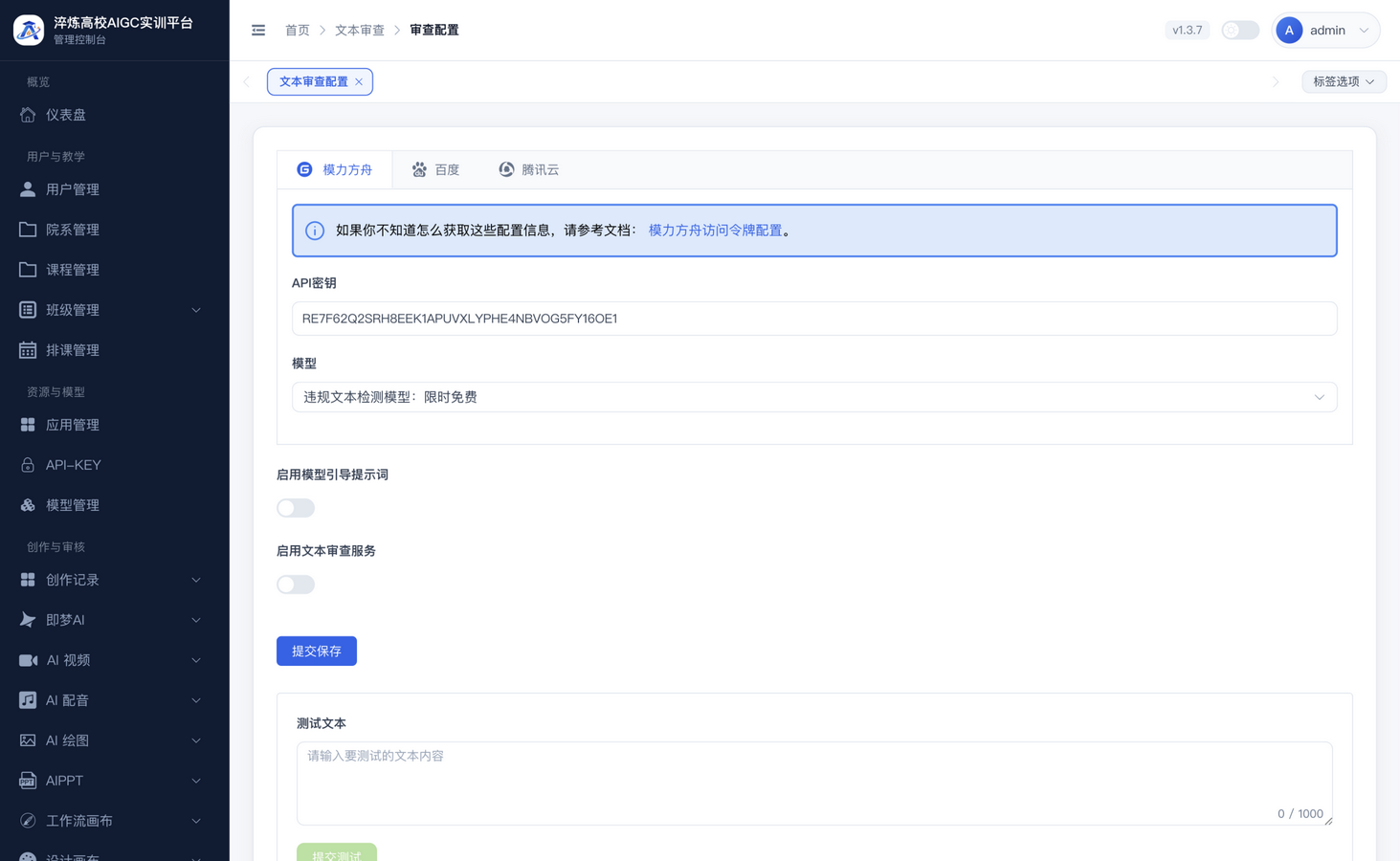Screen dimensions: 1400x861
Task: Click the API-KEY lock icon
Action: click(28, 465)
